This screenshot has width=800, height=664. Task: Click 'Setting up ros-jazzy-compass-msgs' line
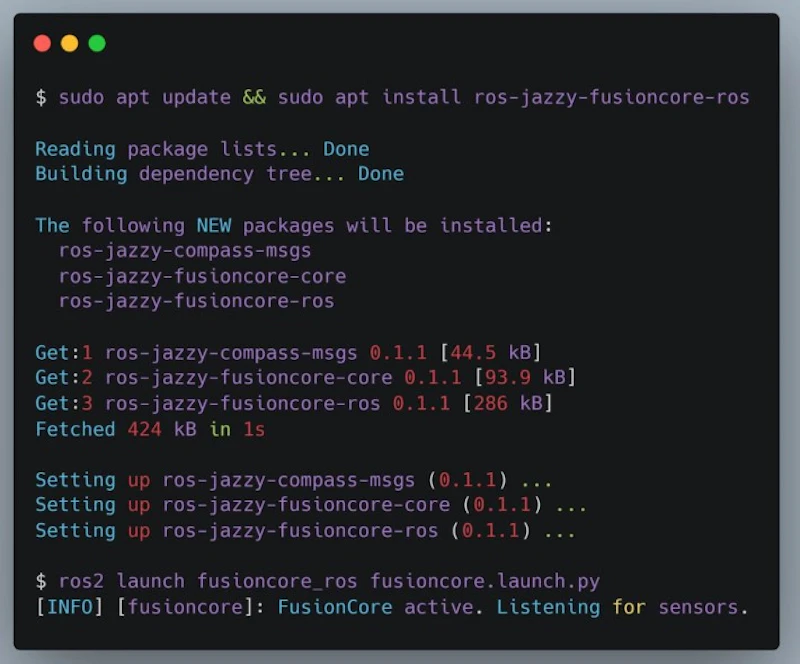coord(294,480)
